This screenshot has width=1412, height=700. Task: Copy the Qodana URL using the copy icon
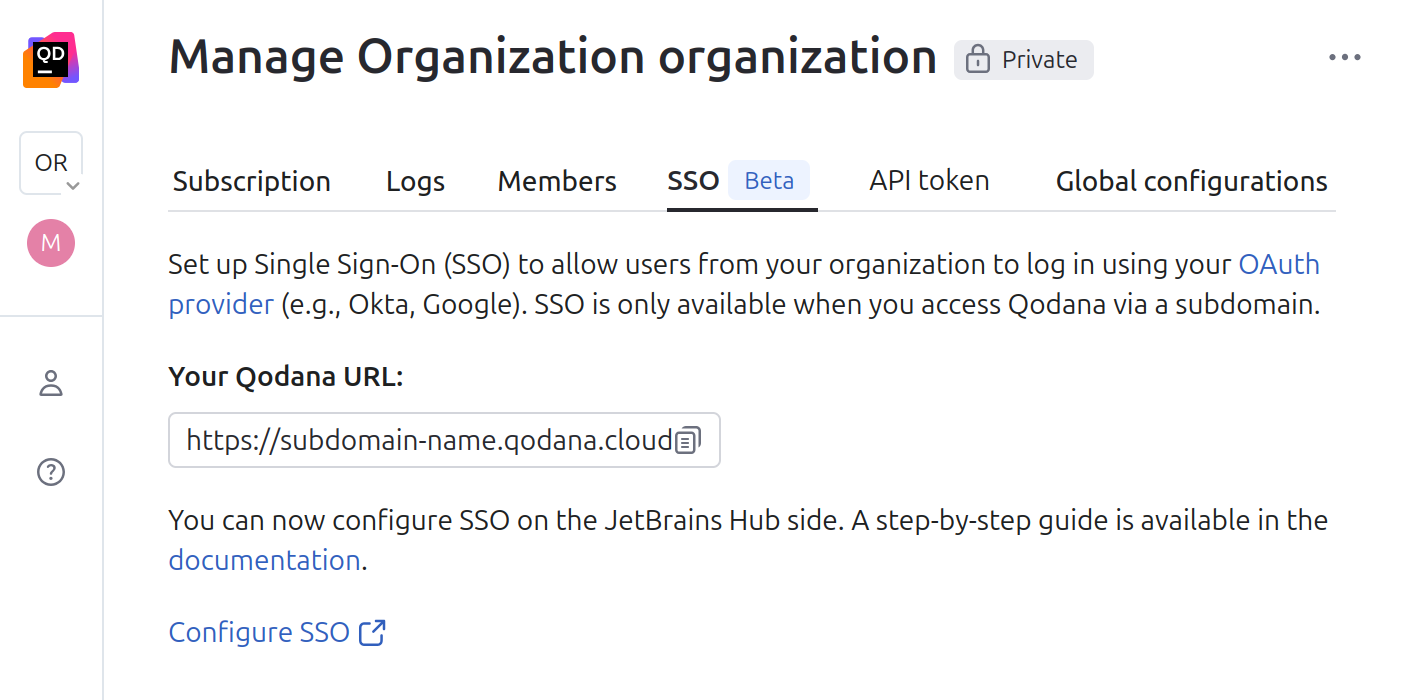(x=687, y=440)
